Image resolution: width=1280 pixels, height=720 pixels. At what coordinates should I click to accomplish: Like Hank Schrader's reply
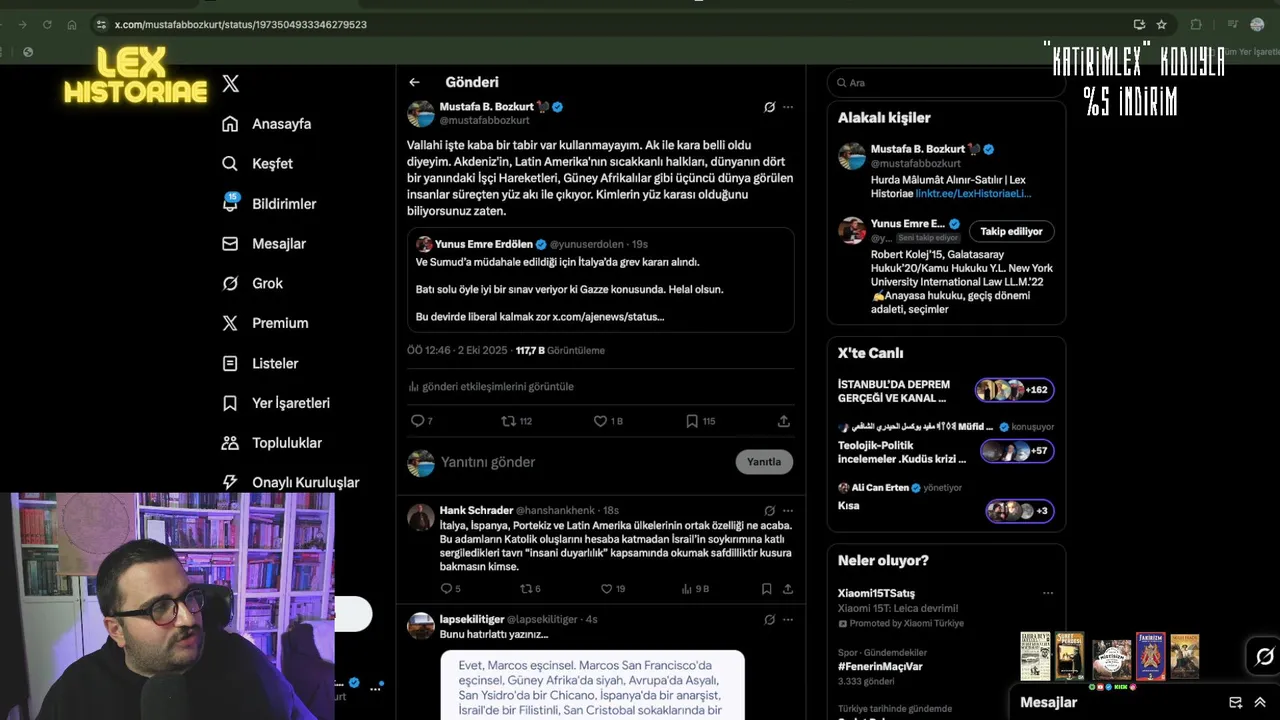(612, 589)
